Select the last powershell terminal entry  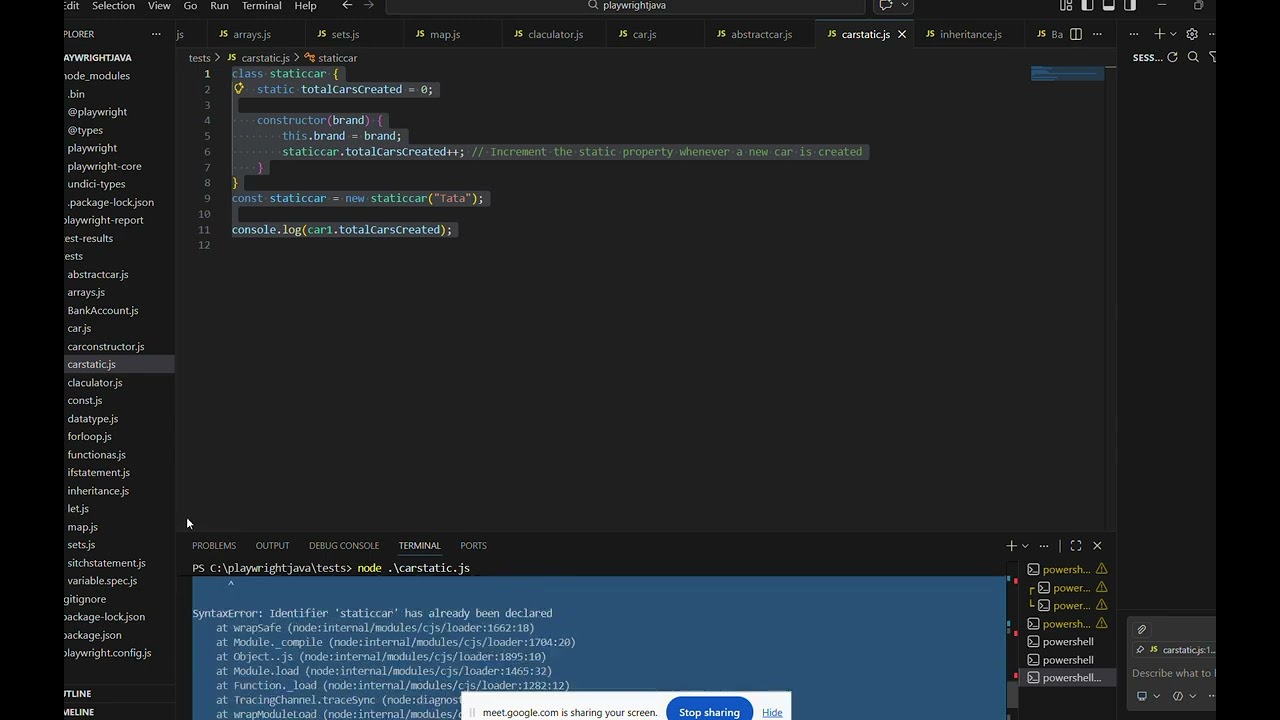coord(1066,678)
